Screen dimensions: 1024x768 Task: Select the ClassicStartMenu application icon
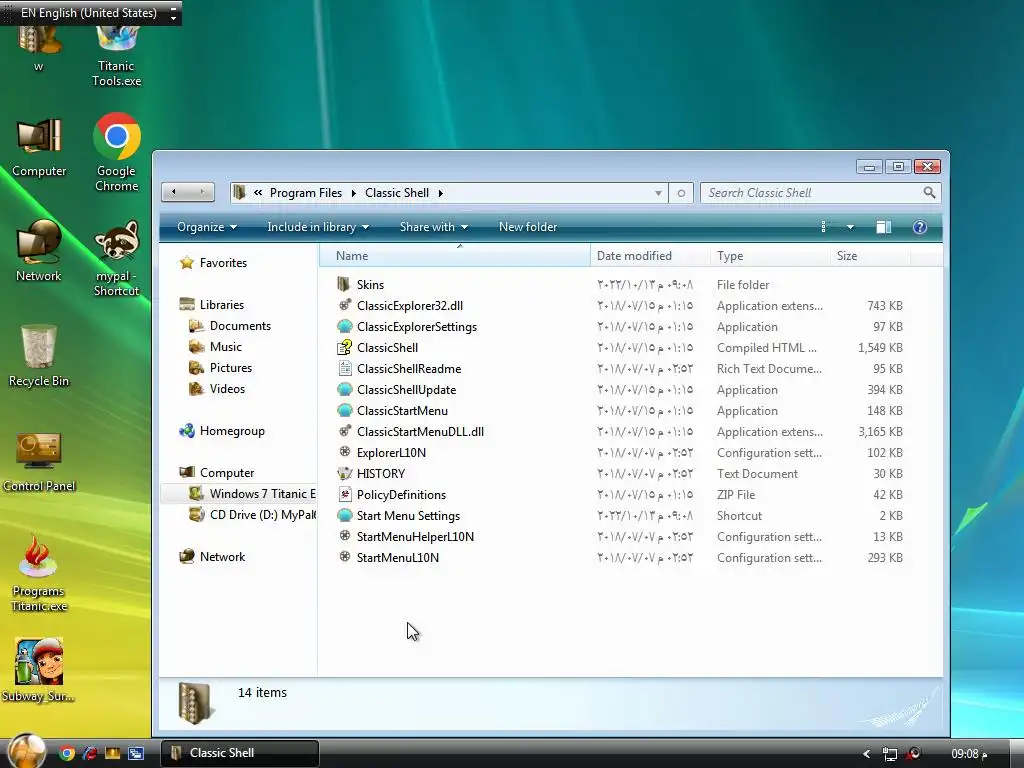point(345,410)
